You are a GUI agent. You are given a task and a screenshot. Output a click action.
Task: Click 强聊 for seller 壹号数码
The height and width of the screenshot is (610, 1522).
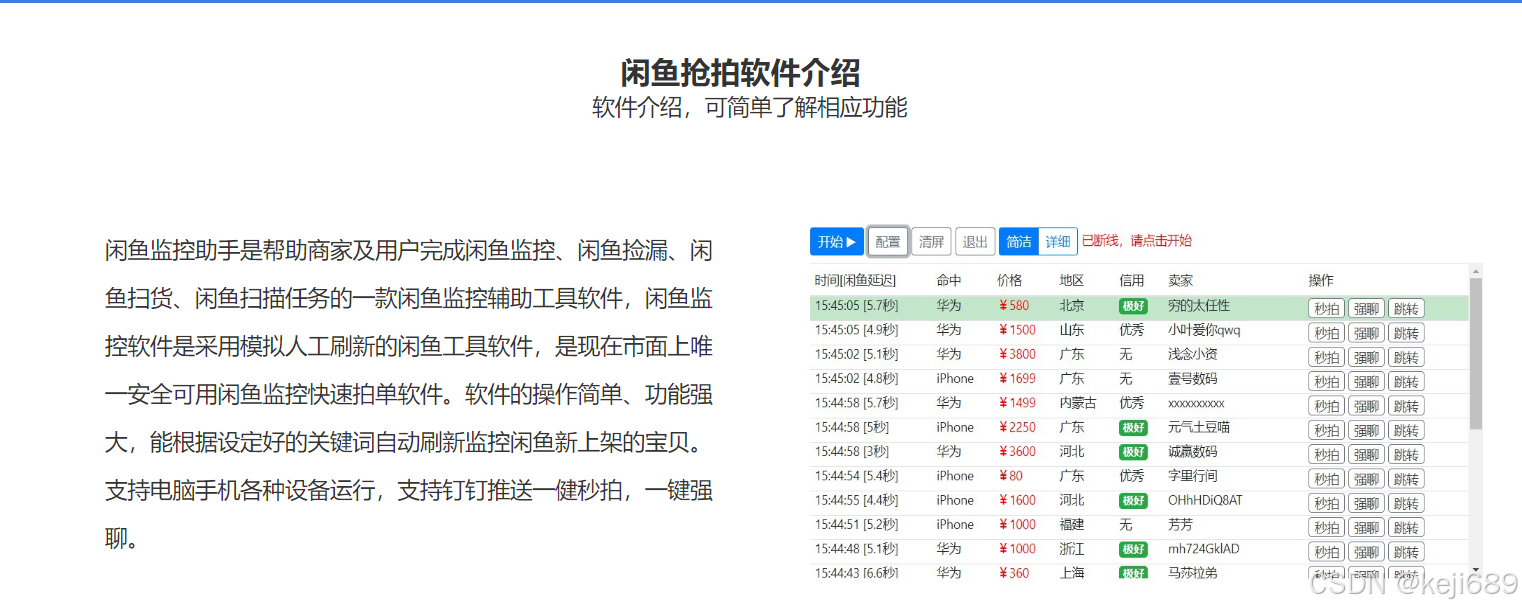click(1366, 381)
